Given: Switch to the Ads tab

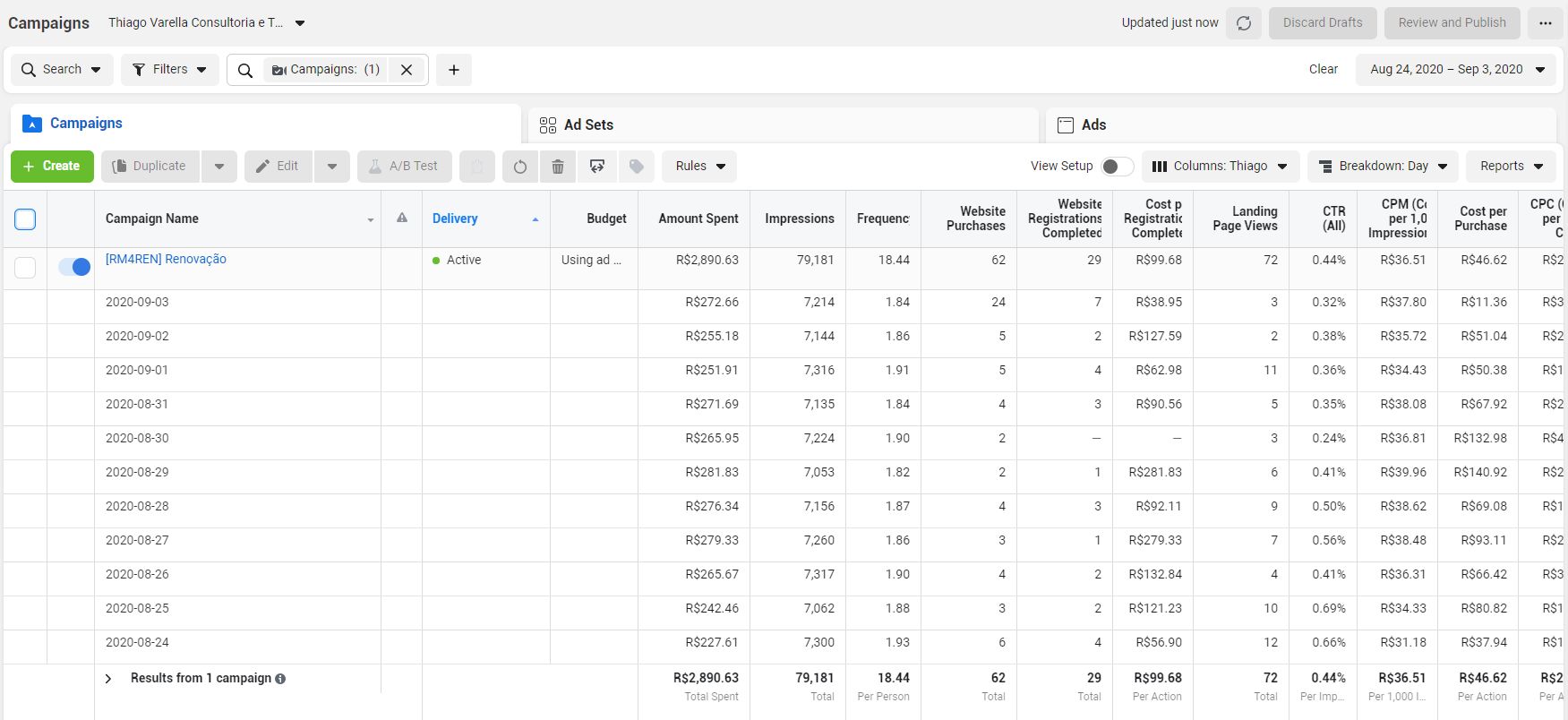Looking at the screenshot, I should click(x=1092, y=125).
